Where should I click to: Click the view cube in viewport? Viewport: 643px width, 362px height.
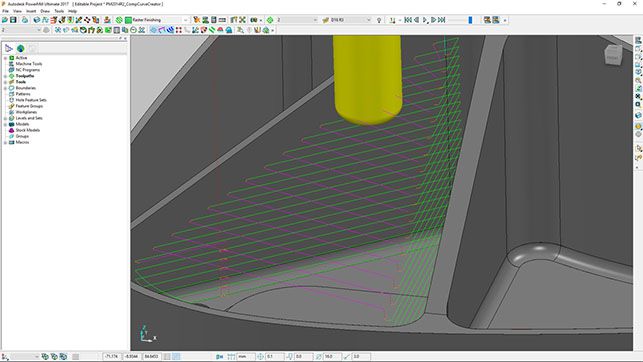(613, 55)
